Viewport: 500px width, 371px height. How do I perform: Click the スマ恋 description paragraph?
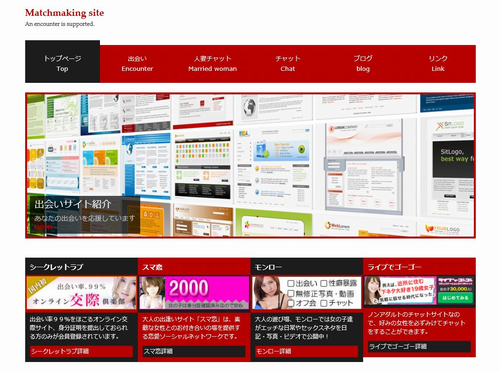tap(191, 328)
